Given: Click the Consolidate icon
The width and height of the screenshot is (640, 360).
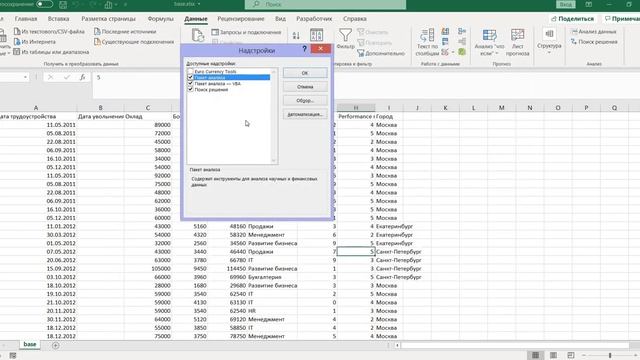Looking at the screenshot, I should (x=462, y=31).
